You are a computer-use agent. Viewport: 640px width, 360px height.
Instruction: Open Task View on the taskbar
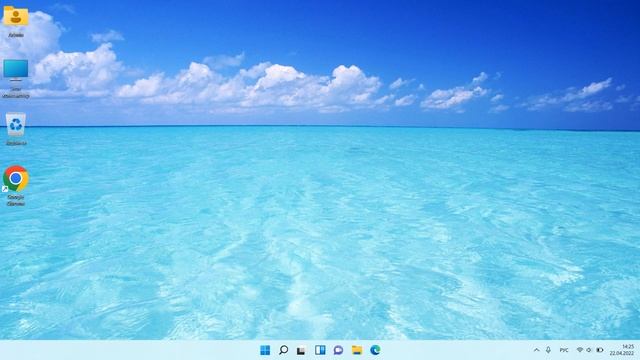pyautogui.click(x=301, y=350)
